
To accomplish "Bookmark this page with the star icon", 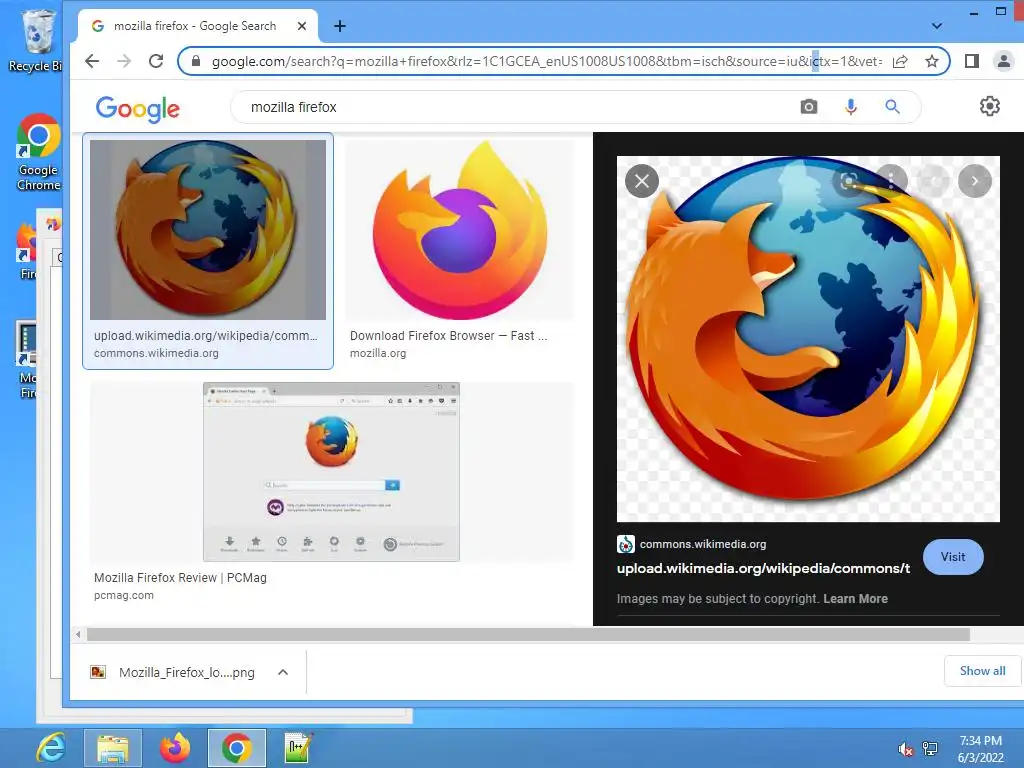I will 932,61.
